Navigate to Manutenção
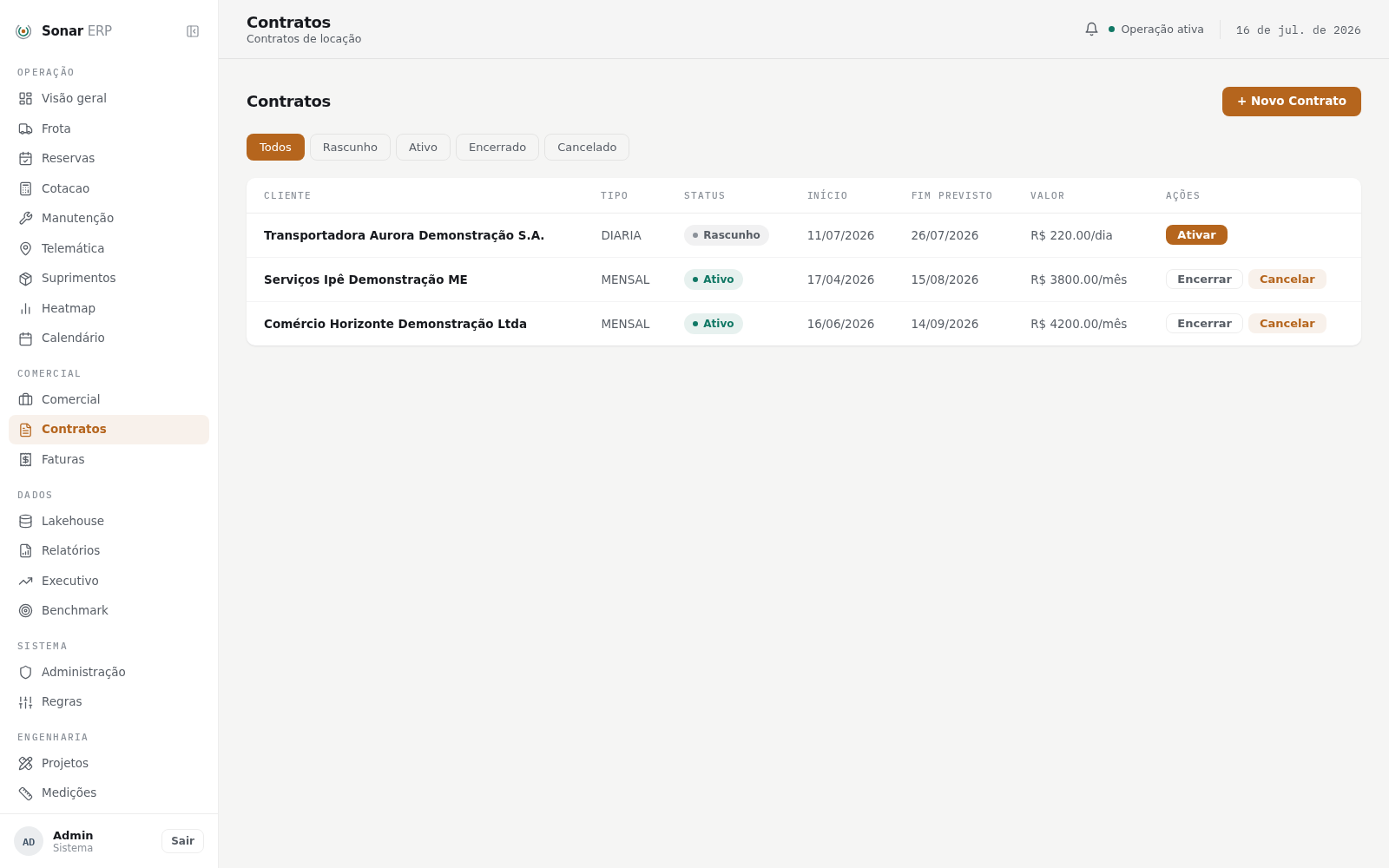 click(x=109, y=218)
